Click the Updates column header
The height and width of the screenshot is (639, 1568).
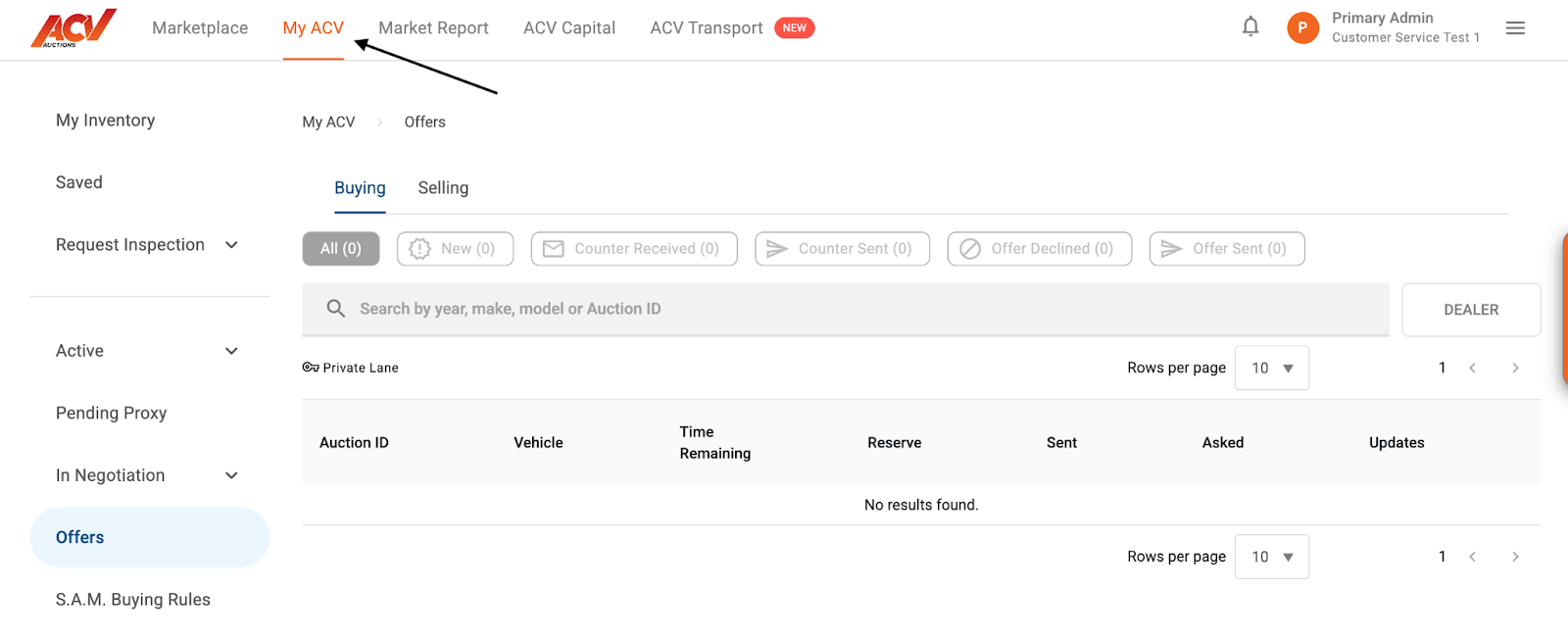click(1396, 443)
